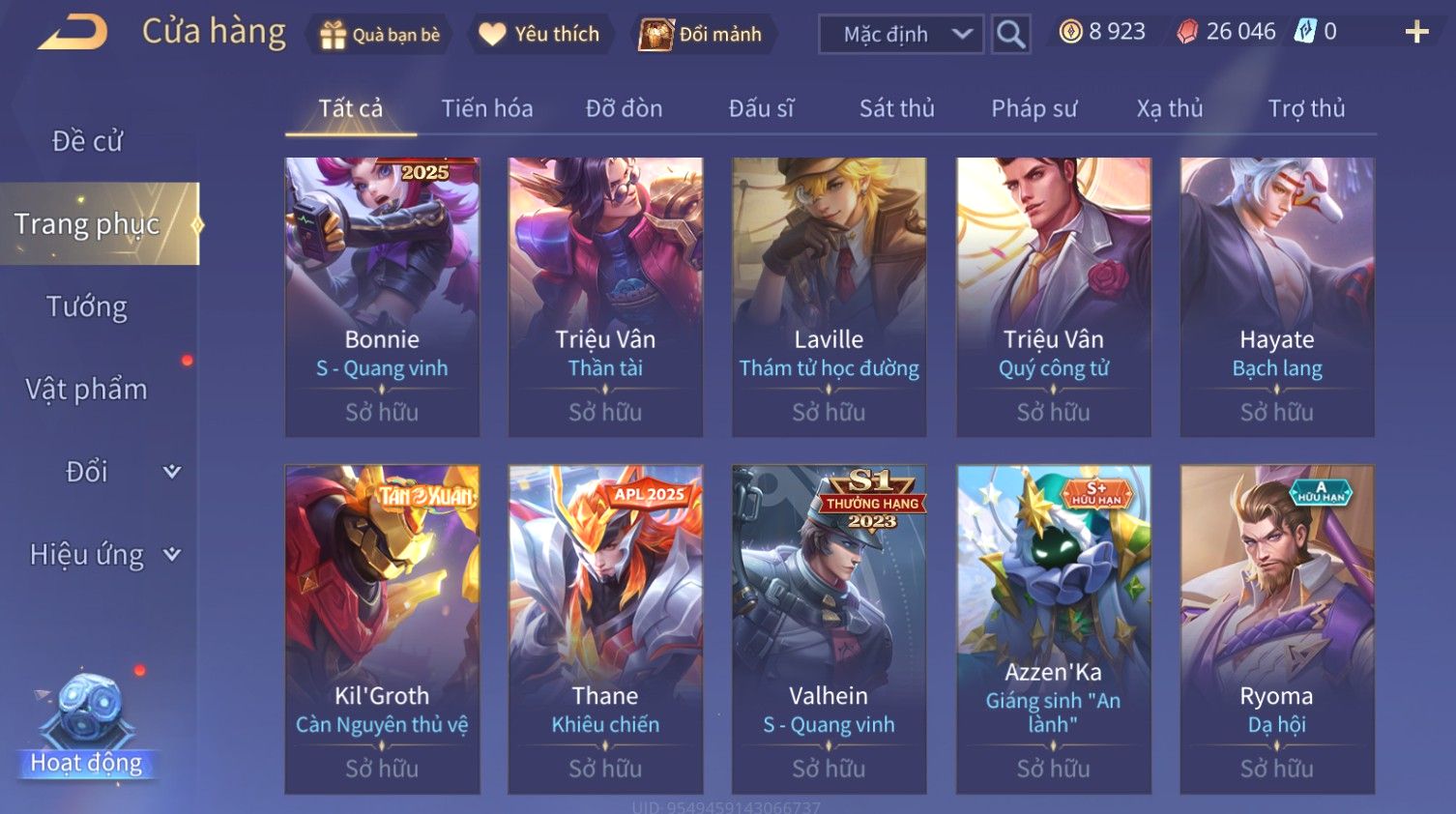
Task: Switch to the Sát thủ tab
Action: 897,108
